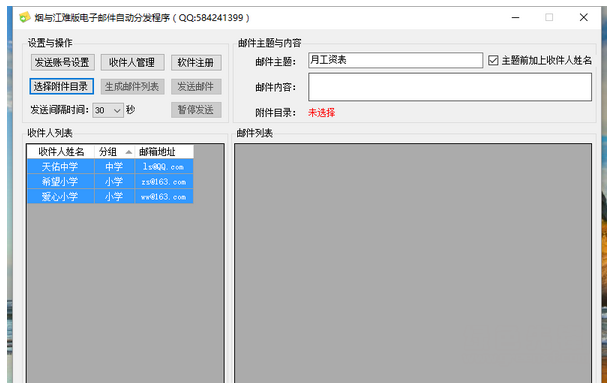The width and height of the screenshot is (611, 383).
Task: Select recipient row 天佑中学
Action: (110, 166)
